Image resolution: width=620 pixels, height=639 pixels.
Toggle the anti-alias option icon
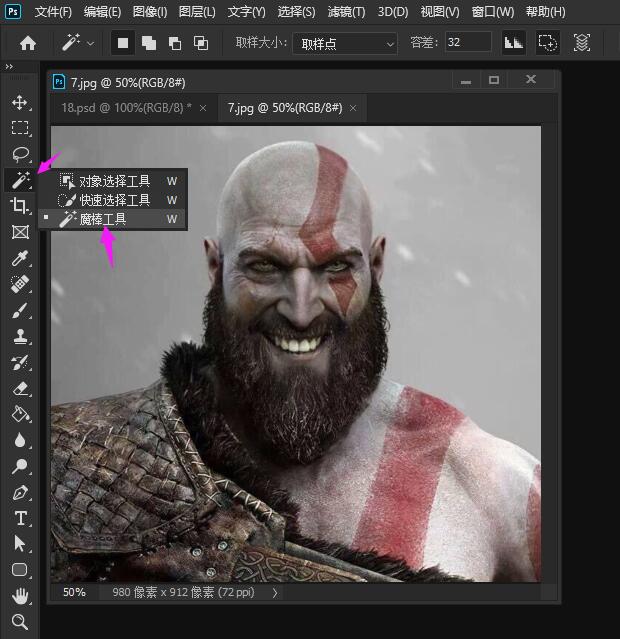click(513, 42)
